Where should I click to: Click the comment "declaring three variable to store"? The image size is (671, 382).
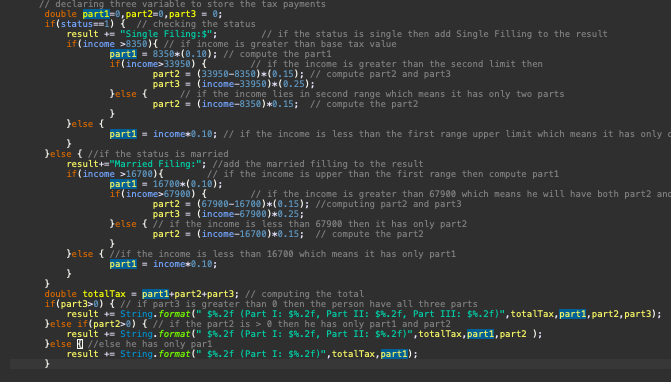145,4
